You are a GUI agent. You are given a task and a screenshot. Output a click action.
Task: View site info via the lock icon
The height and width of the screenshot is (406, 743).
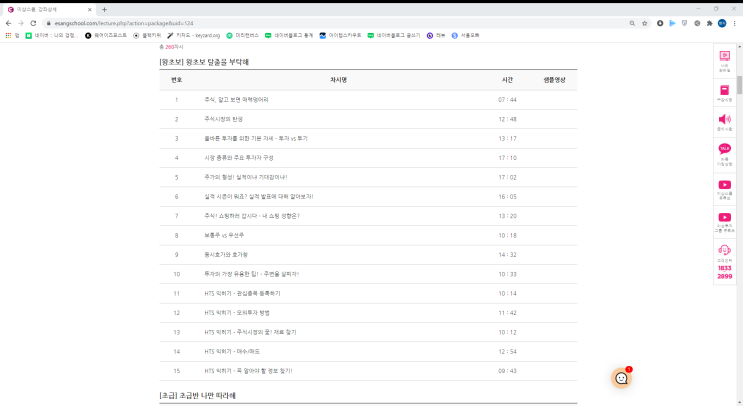click(48, 23)
